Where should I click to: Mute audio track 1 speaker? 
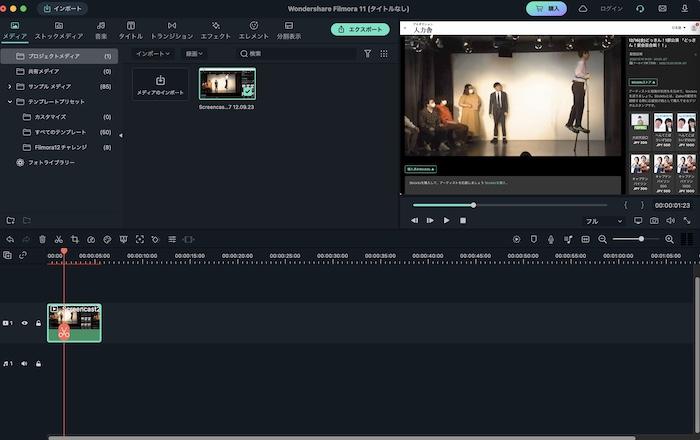(x=24, y=364)
